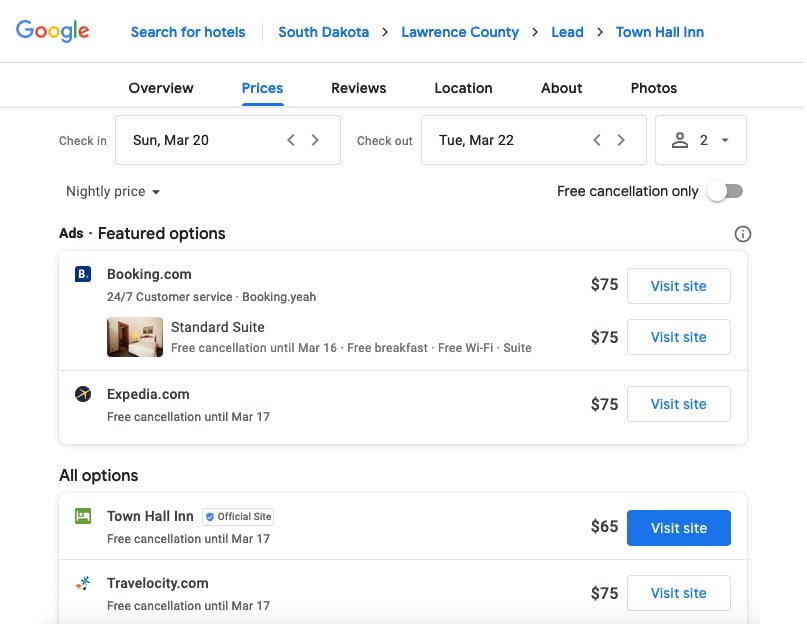The image size is (807, 624).
Task: Move check-out date to previous day
Action: pos(597,140)
